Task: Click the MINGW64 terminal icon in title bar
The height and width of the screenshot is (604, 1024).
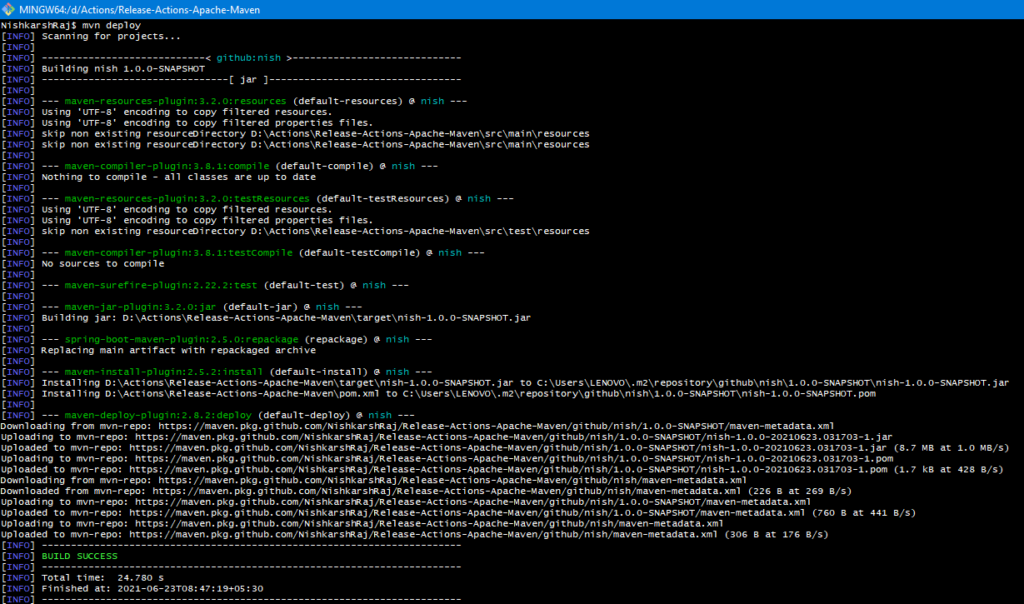Action: [x=9, y=9]
